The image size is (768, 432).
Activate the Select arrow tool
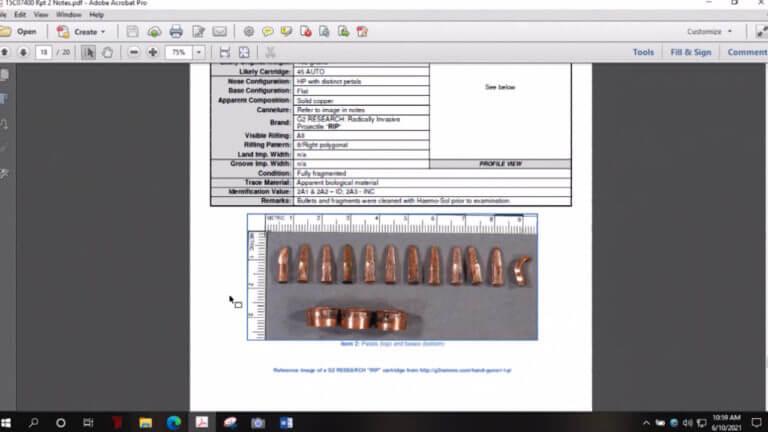pyautogui.click(x=88, y=52)
